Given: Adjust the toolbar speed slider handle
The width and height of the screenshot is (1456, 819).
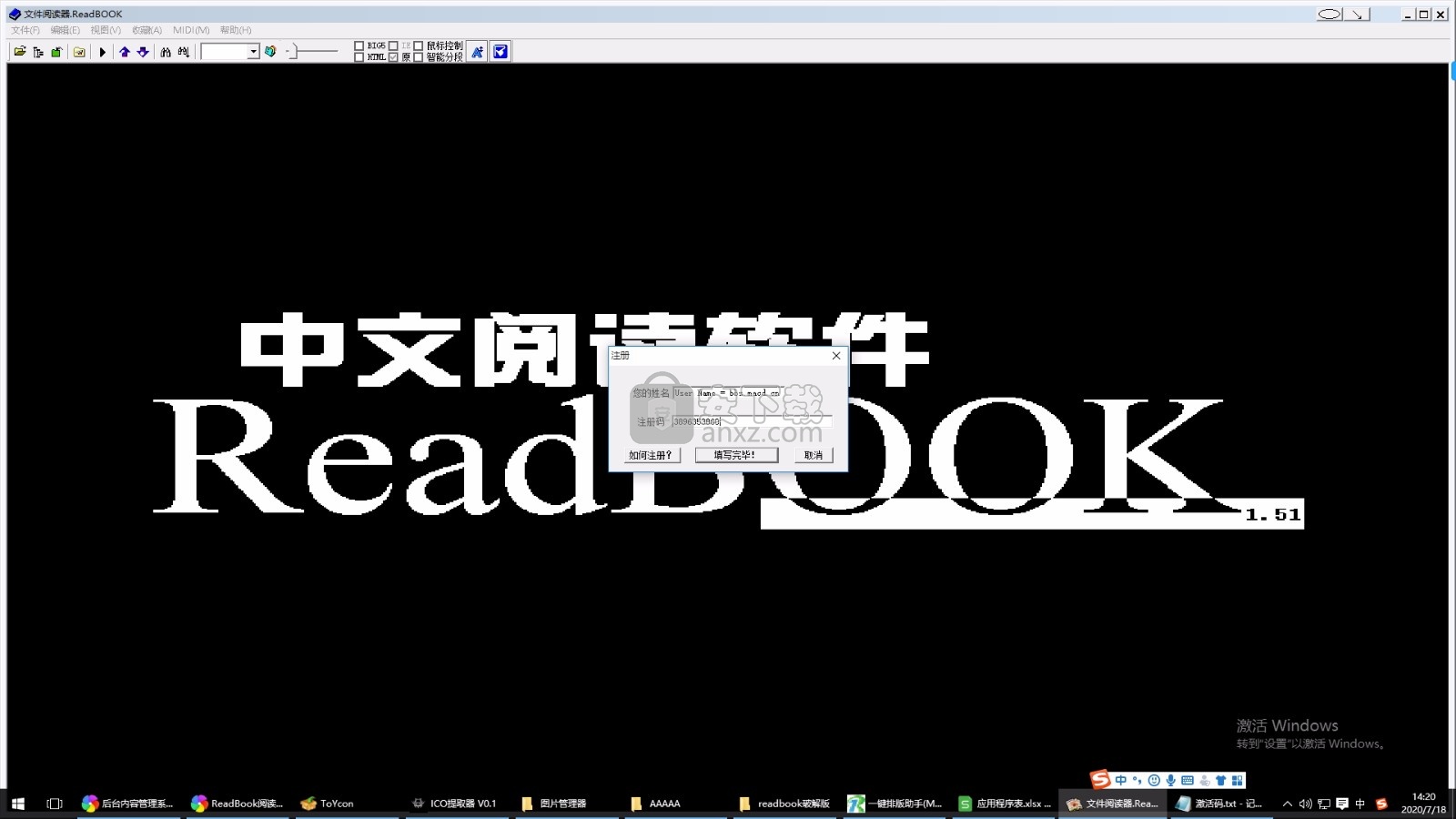Looking at the screenshot, I should click(x=292, y=51).
